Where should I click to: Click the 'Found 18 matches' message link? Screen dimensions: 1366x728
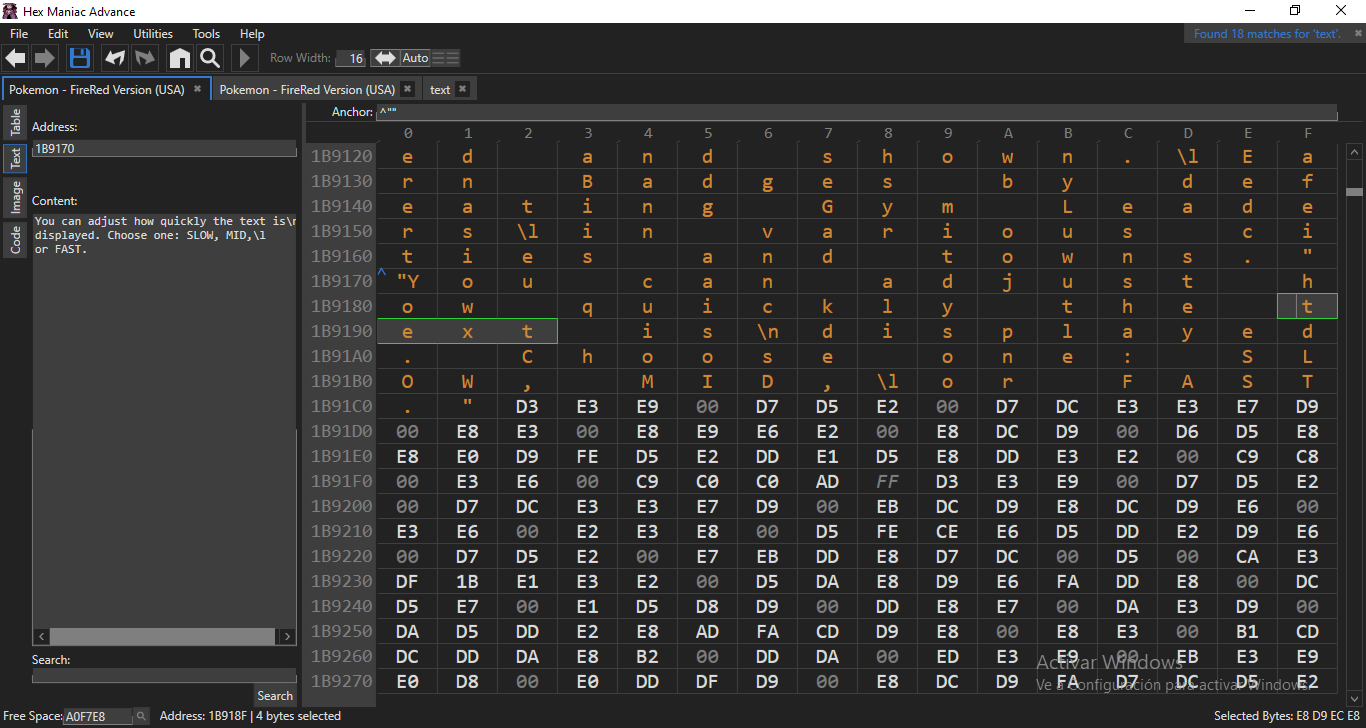pyautogui.click(x=1266, y=34)
